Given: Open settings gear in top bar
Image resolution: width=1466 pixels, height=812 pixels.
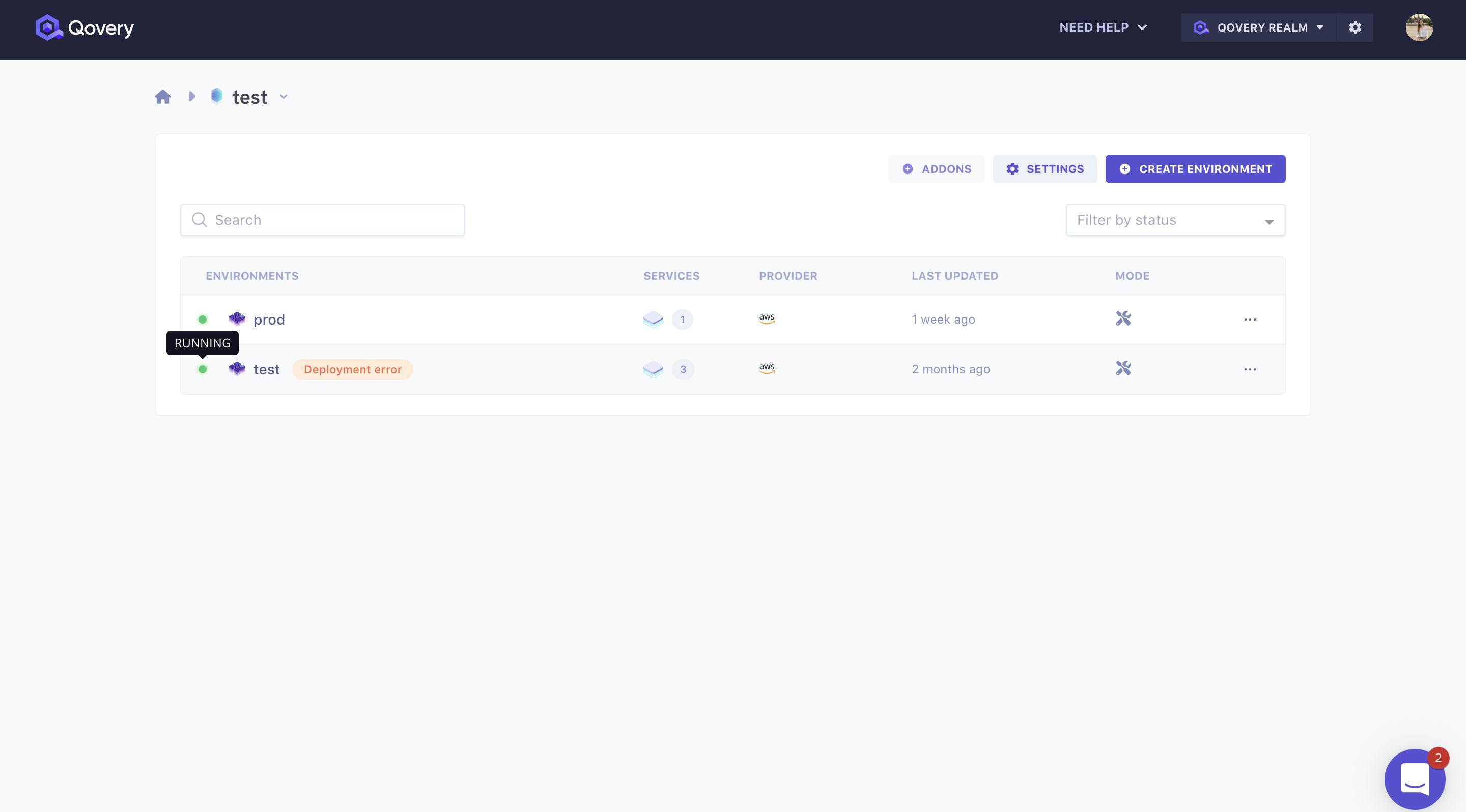Looking at the screenshot, I should 1355,27.
